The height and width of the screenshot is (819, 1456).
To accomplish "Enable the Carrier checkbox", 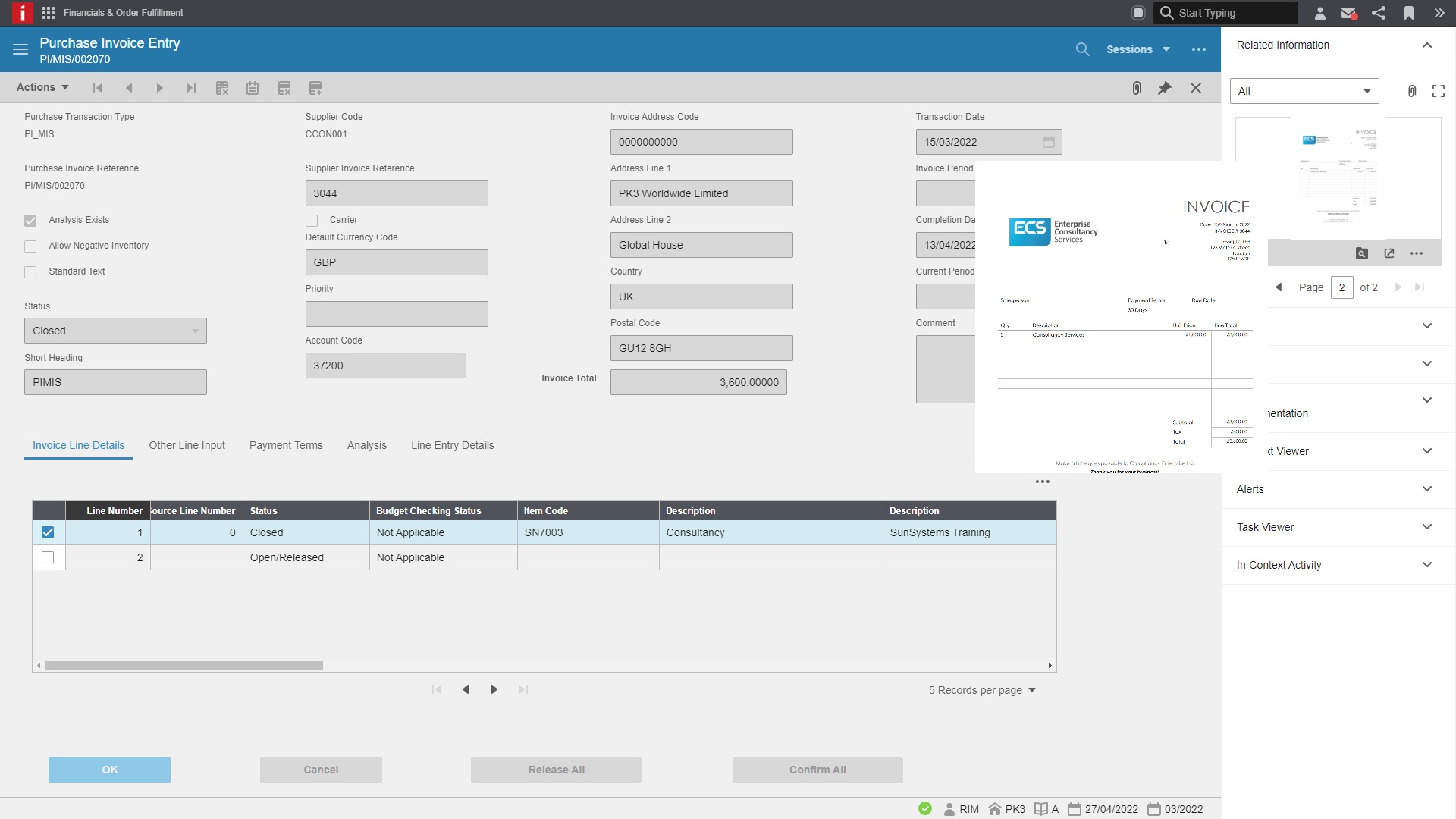I will coord(311,220).
